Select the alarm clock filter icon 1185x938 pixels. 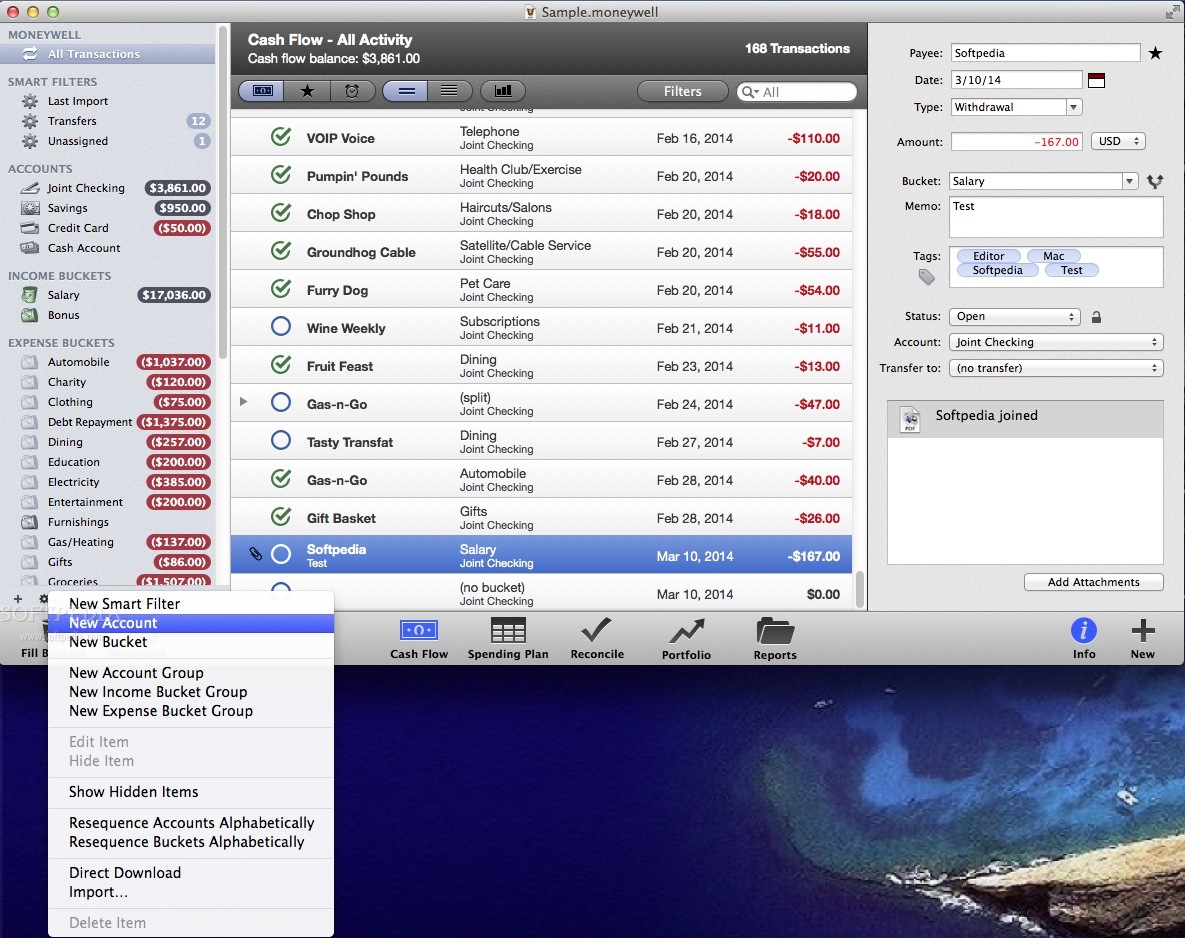click(352, 91)
